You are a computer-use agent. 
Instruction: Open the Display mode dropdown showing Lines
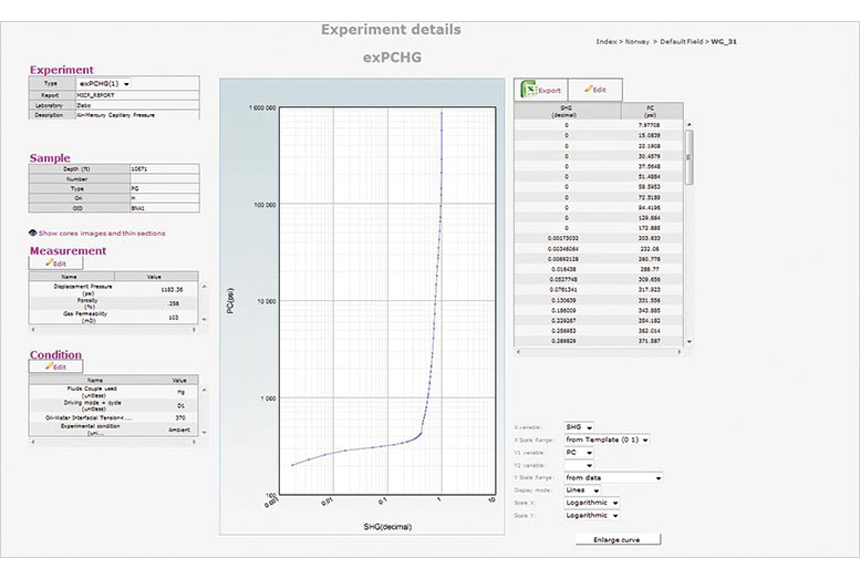point(582,490)
